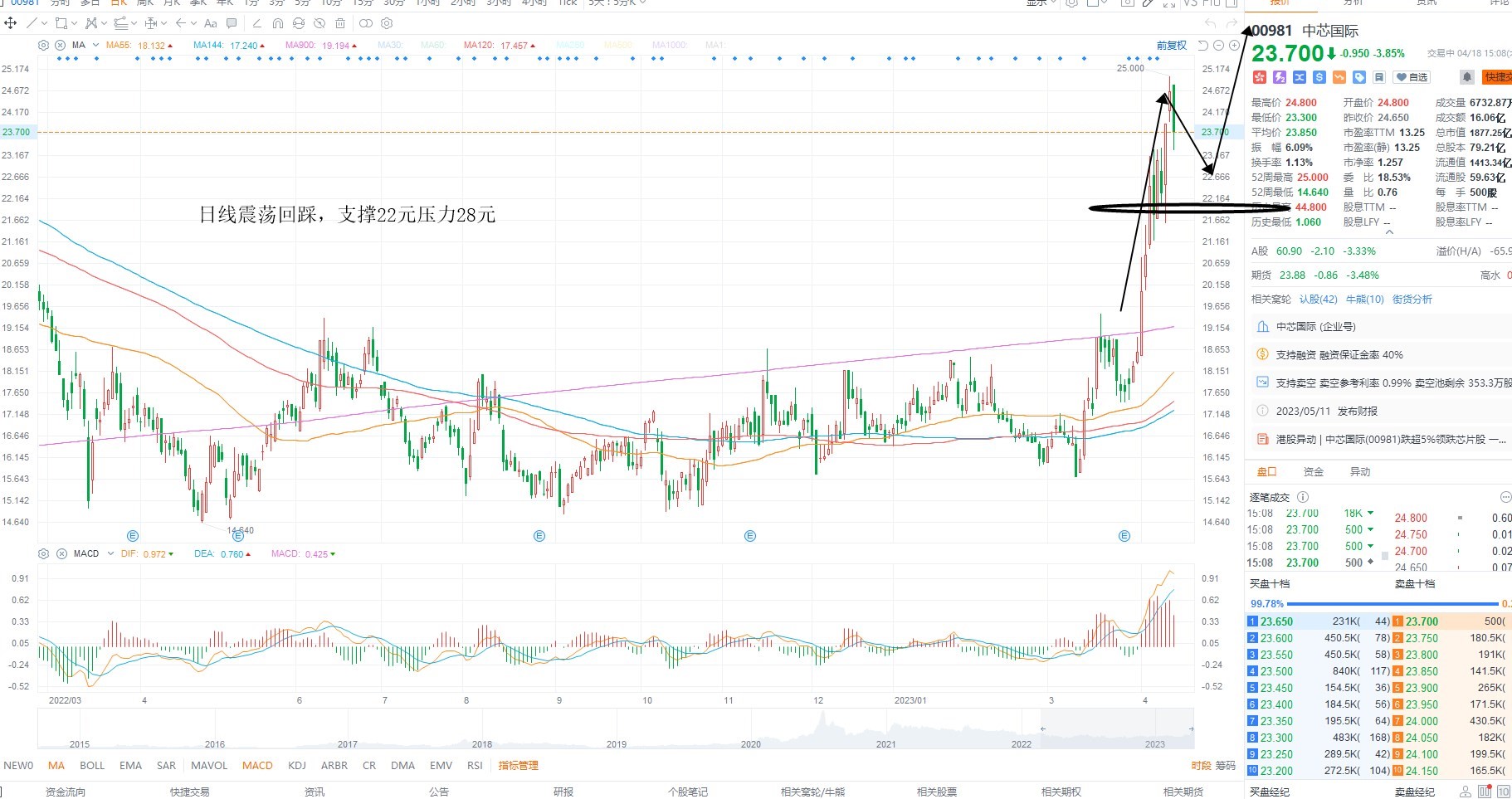
Task: Open 前复权 price adjustment selector
Action: (1172, 46)
